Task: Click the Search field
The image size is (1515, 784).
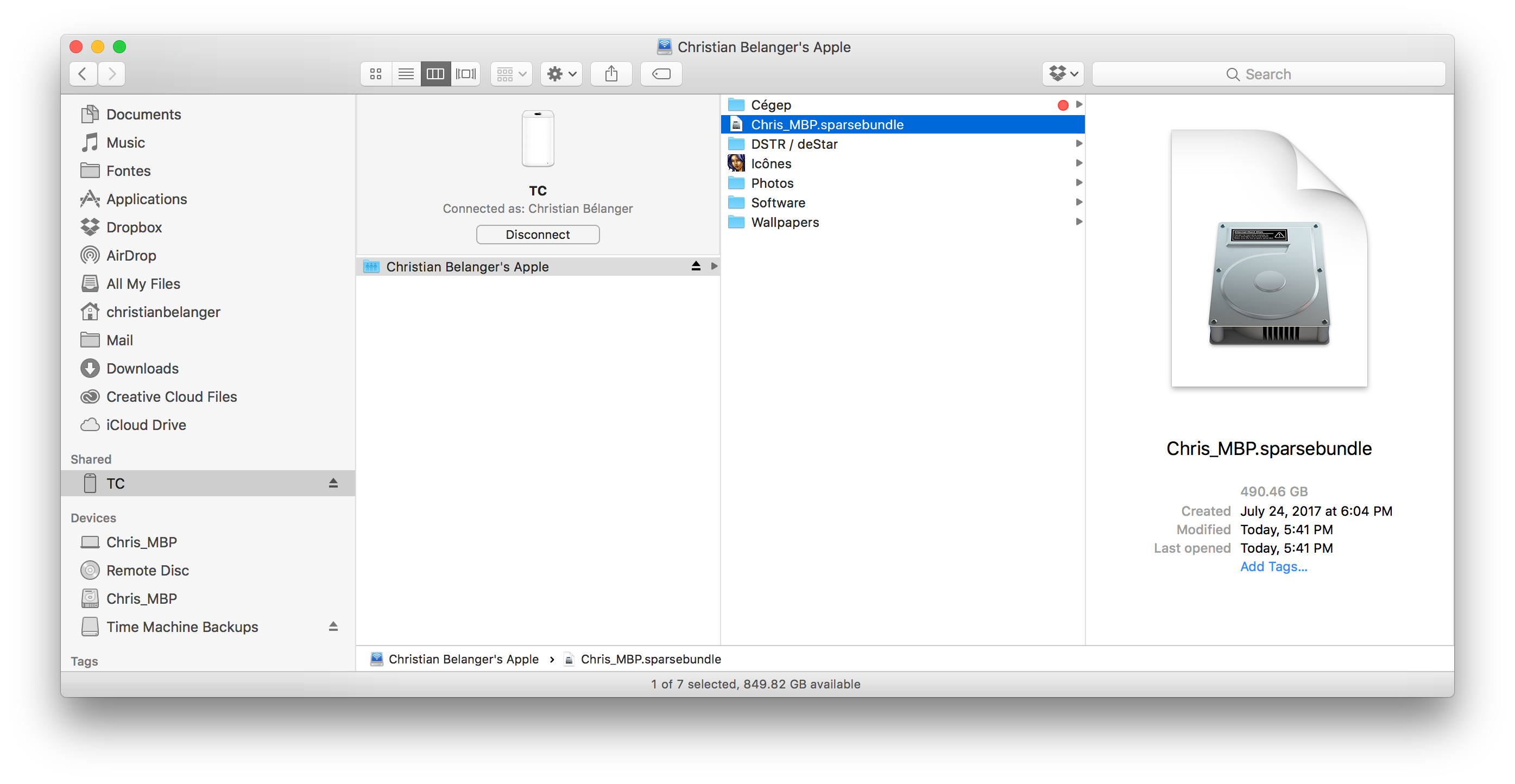Action: [x=1268, y=74]
